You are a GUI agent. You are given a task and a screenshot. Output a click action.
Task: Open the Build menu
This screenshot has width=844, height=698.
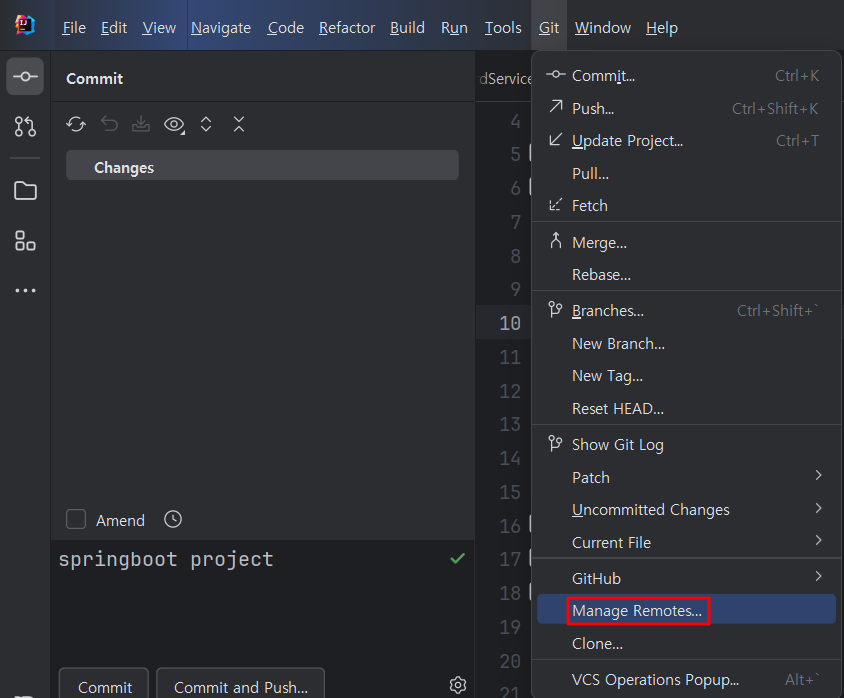click(407, 27)
